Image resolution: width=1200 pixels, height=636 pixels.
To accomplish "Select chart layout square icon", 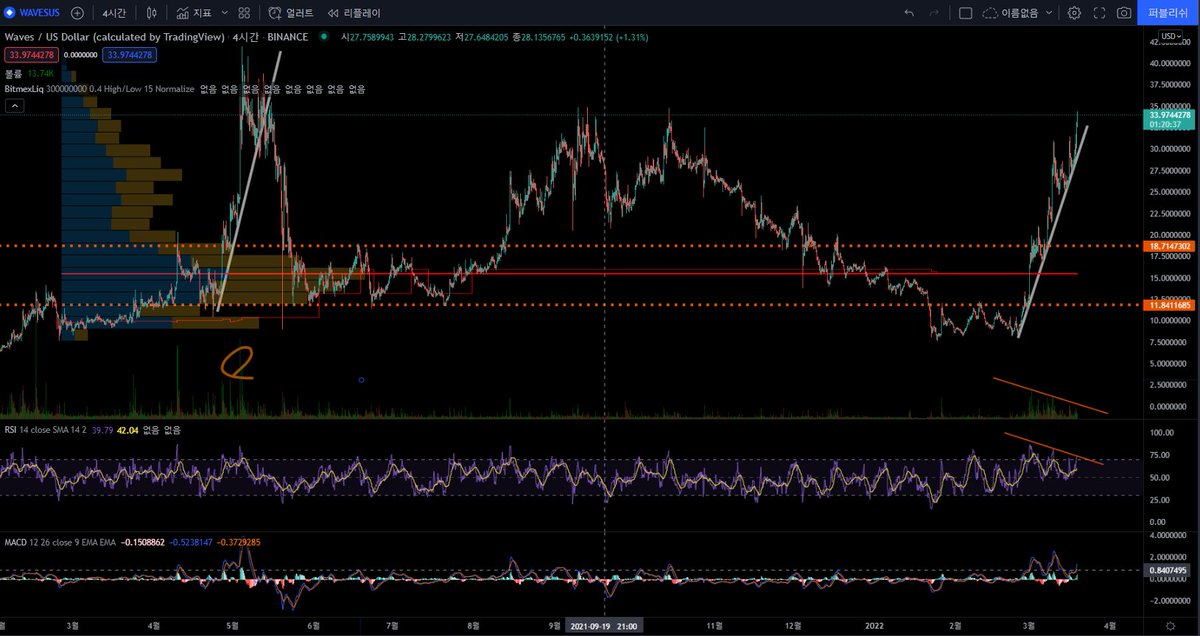I will pyautogui.click(x=965, y=14).
